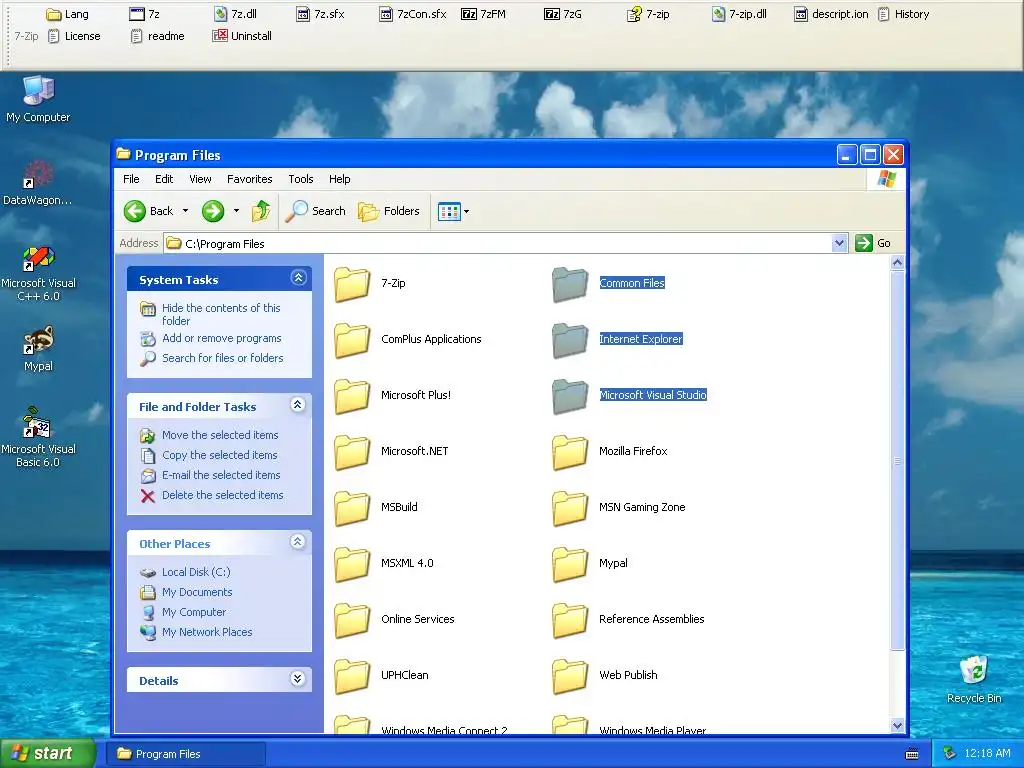Toggle the Folders tree pane

pos(389,211)
